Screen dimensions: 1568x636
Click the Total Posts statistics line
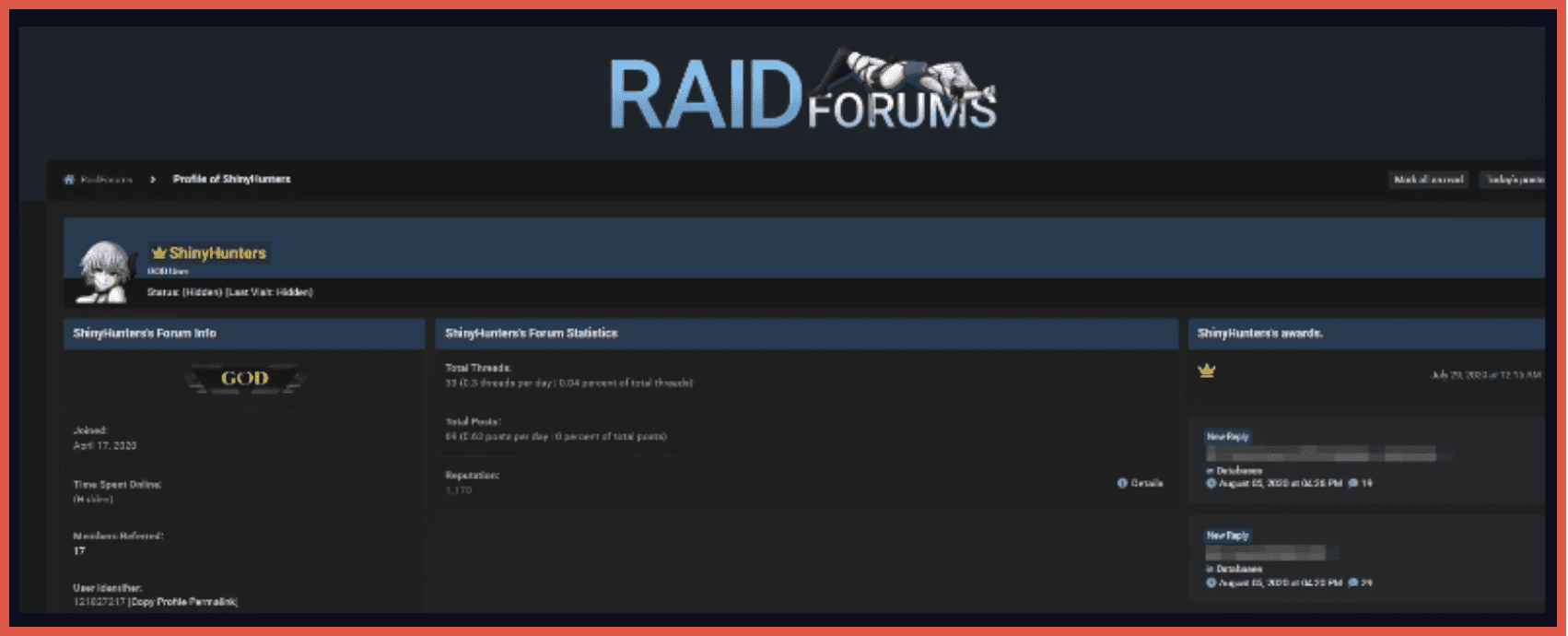[x=556, y=436]
